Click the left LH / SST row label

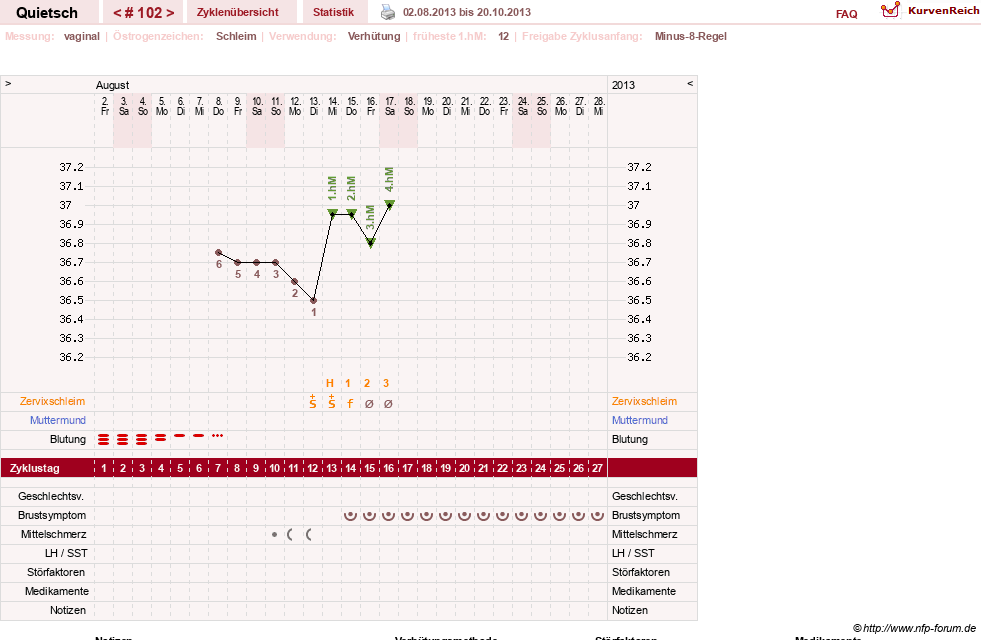pyautogui.click(x=66, y=554)
